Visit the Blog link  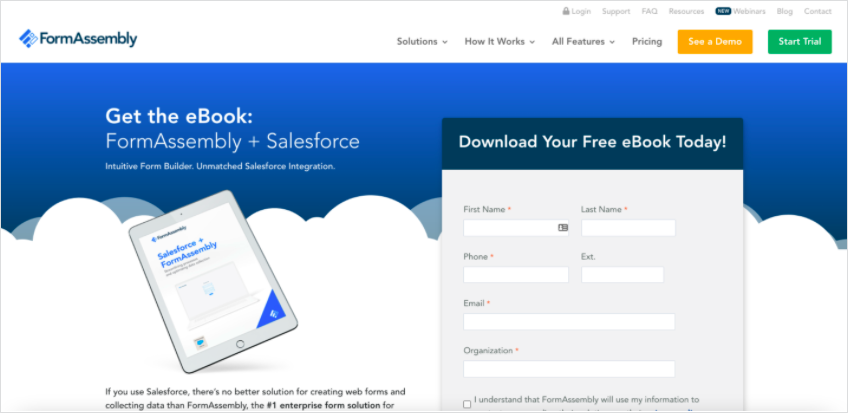coord(784,12)
